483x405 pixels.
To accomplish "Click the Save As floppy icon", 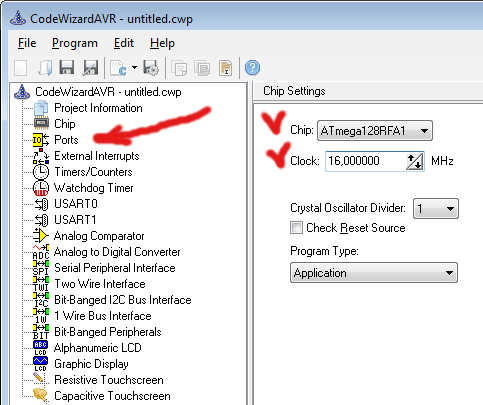I will tap(90, 68).
